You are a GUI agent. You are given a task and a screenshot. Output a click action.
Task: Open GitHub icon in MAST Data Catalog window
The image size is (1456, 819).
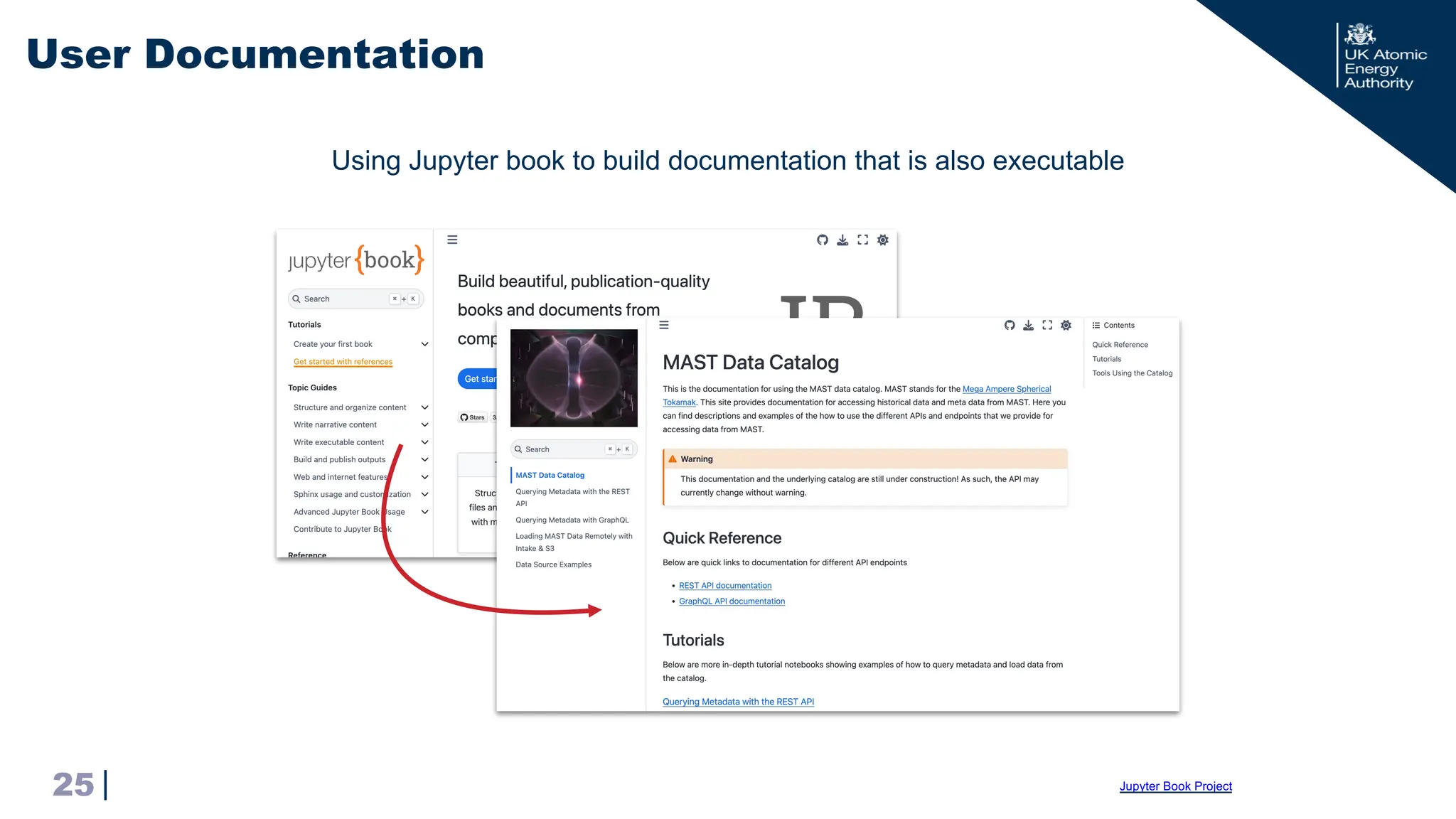pos(1010,326)
